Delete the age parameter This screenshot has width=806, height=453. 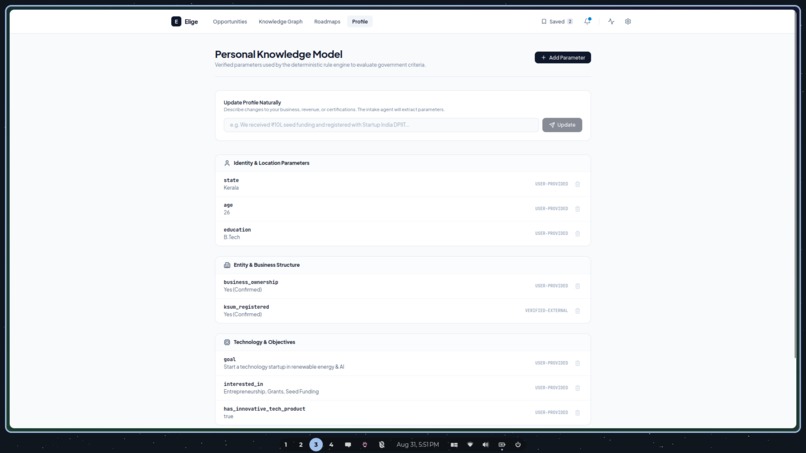pos(577,209)
